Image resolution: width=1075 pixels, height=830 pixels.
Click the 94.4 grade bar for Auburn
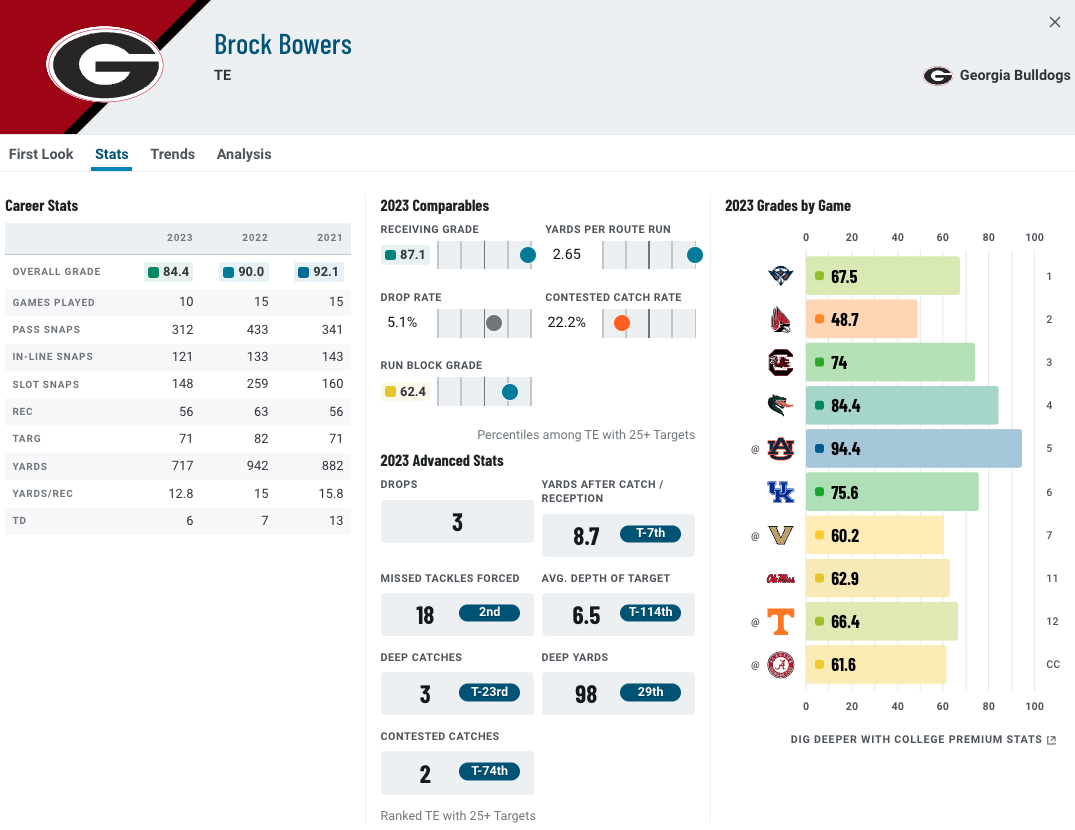913,449
